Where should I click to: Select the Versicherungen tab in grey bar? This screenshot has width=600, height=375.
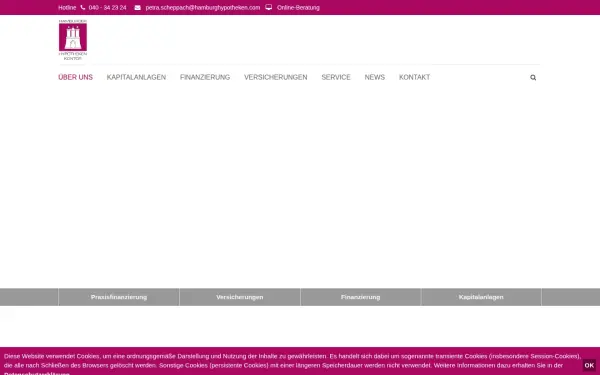tap(240, 297)
